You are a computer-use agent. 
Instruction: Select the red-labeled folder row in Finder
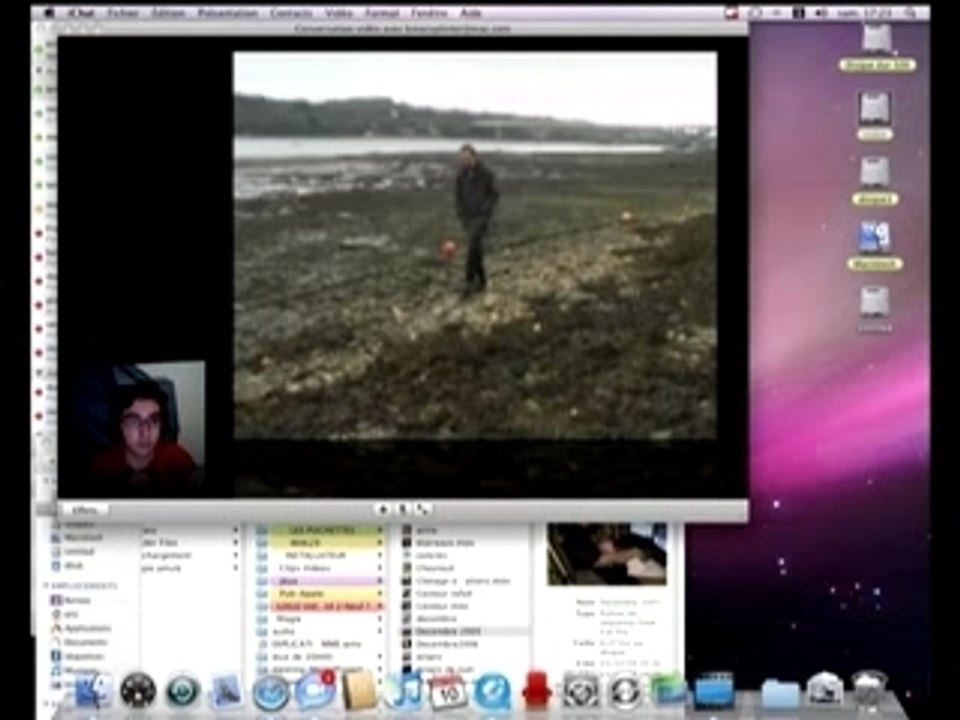(321, 606)
